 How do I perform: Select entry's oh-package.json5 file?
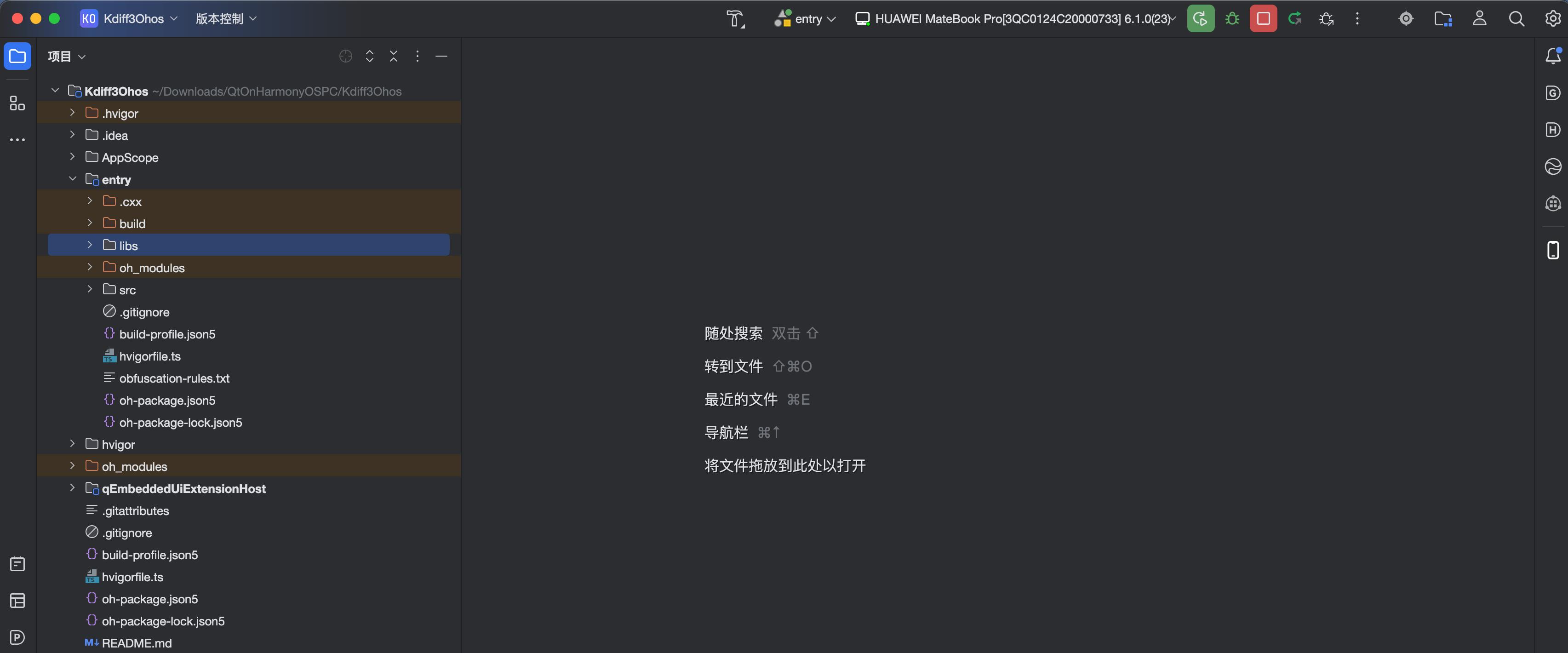click(x=248, y=400)
